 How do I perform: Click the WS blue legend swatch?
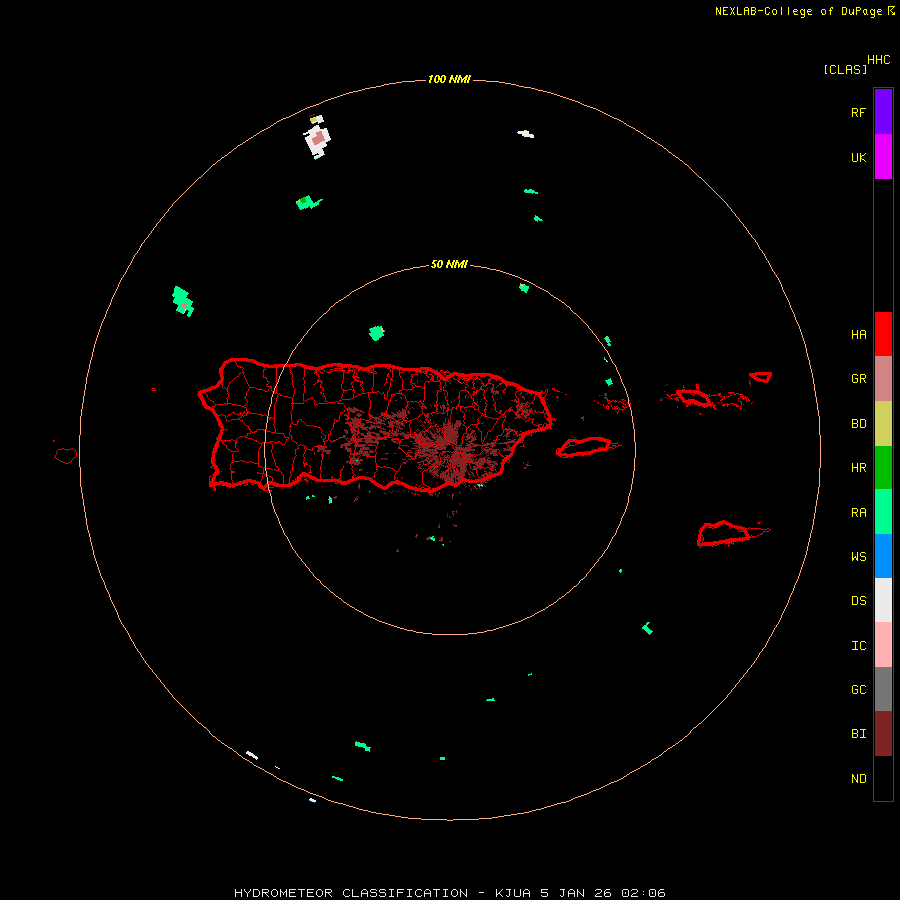click(x=883, y=556)
